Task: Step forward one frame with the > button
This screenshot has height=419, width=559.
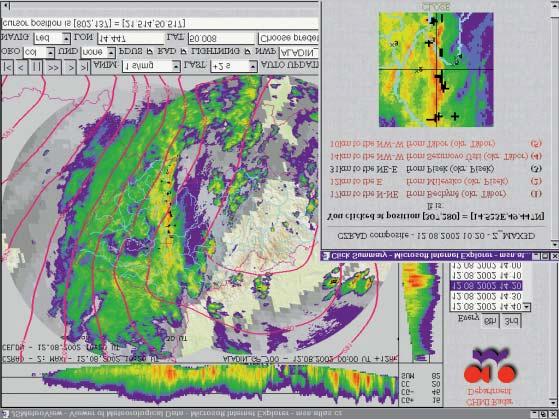Action: [70, 67]
